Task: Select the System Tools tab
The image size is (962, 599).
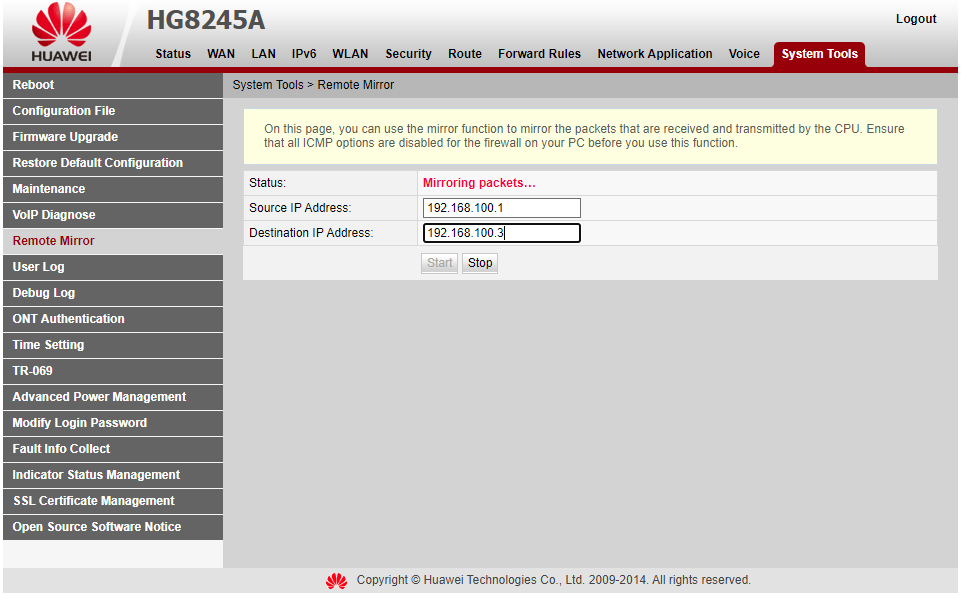Action: [x=820, y=54]
